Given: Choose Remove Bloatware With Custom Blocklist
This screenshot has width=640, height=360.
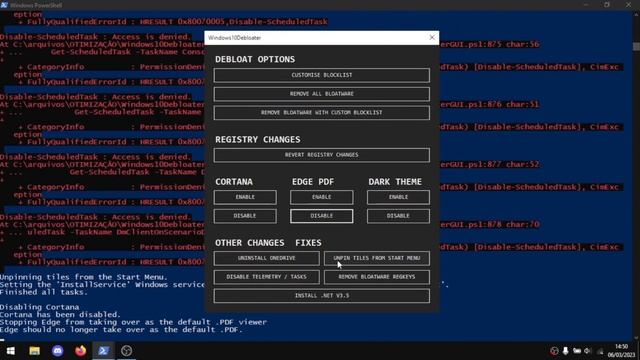Looking at the screenshot, I should tap(321, 113).
